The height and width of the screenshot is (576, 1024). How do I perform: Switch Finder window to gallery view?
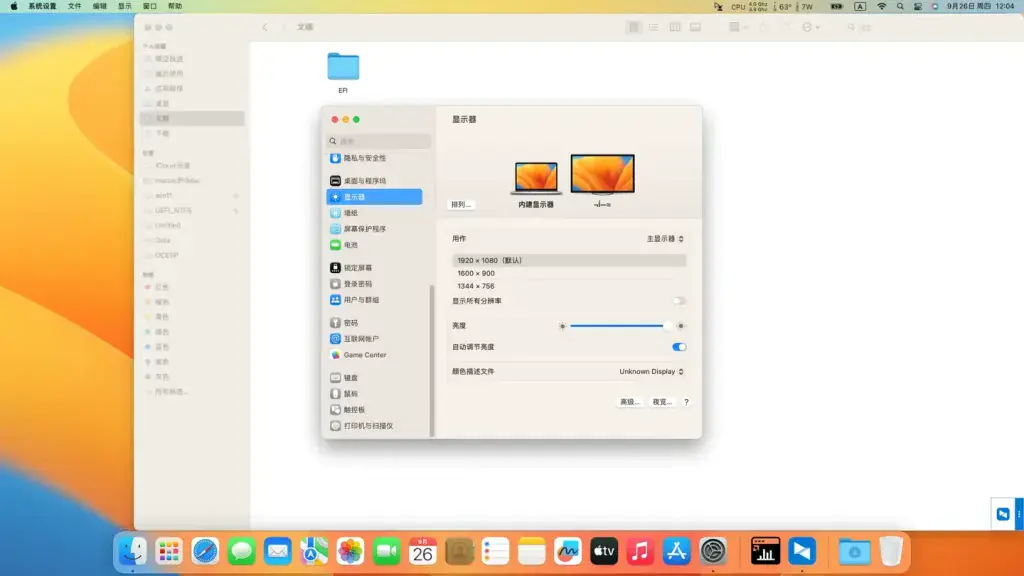tap(695, 27)
